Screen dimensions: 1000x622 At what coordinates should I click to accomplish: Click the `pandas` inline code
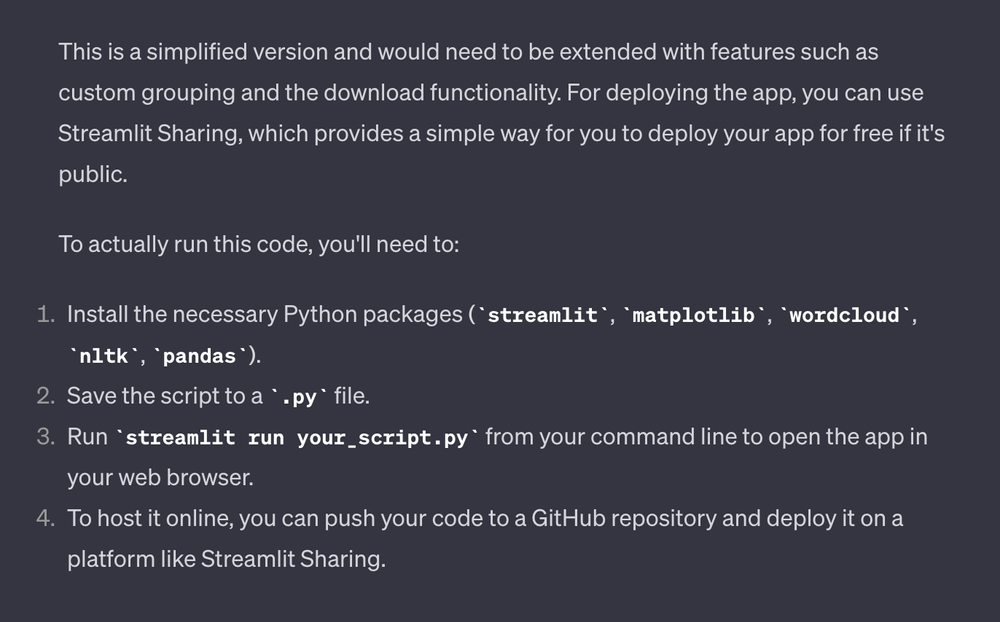200,355
